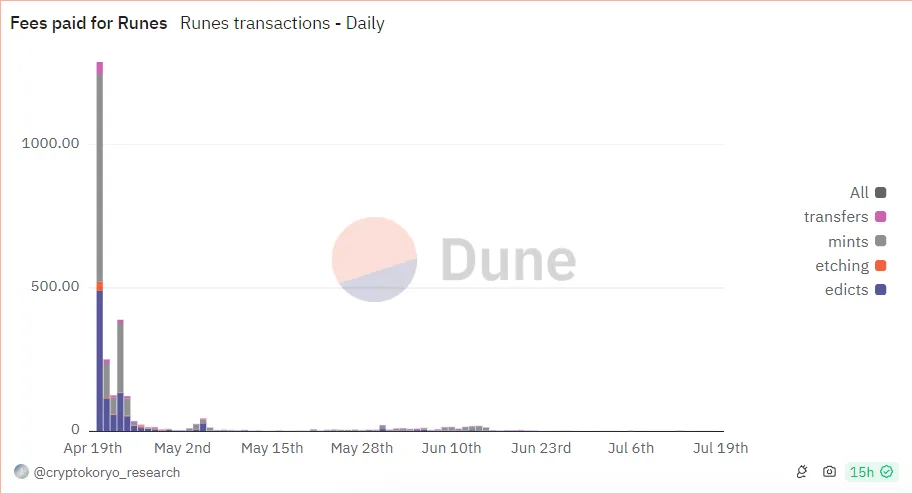Open Runes transactions - Daily query link
Image resolution: width=912 pixels, height=493 pixels.
[x=282, y=23]
